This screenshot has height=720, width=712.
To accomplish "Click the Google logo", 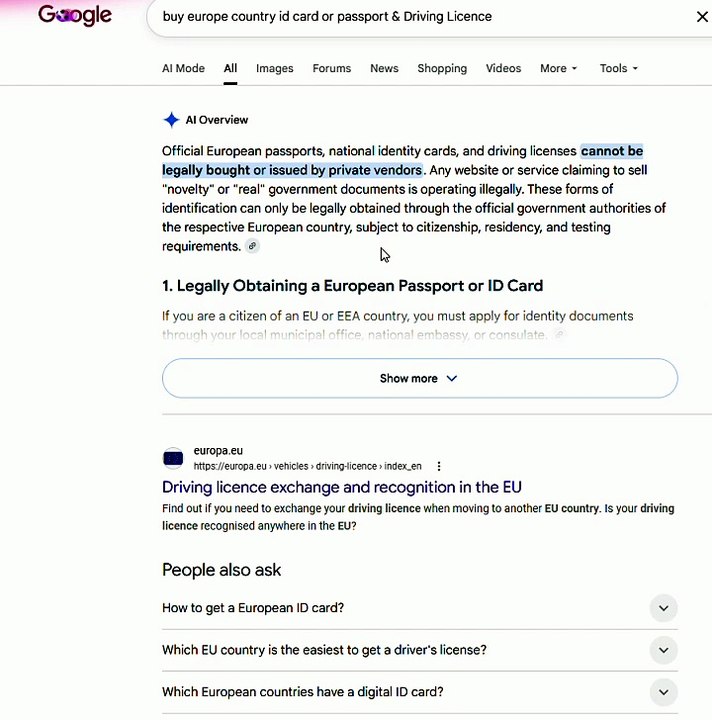I will (x=75, y=15).
